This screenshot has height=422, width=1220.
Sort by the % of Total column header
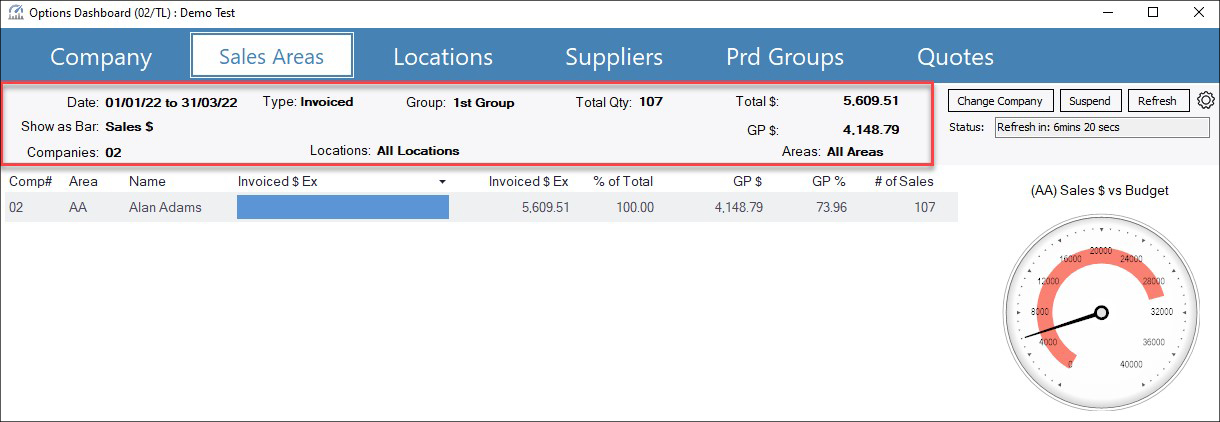pos(622,181)
